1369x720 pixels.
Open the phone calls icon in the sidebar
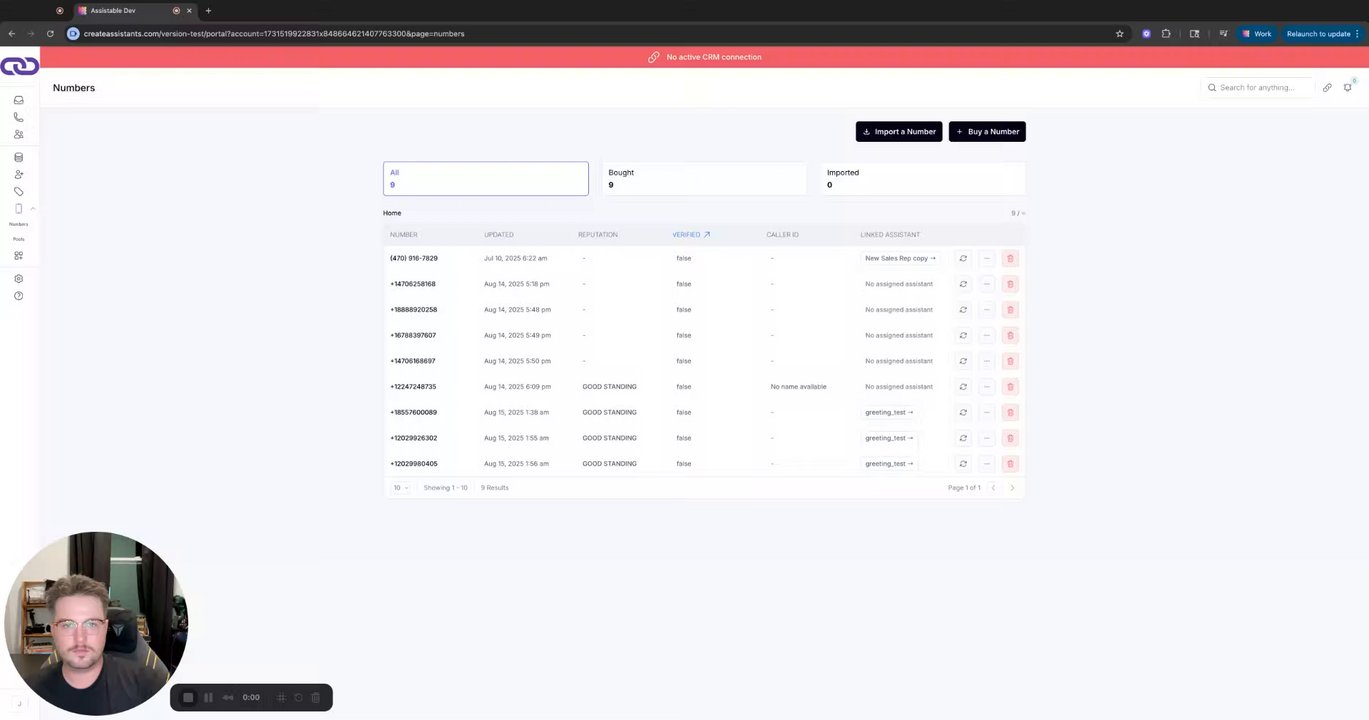[x=18, y=117]
